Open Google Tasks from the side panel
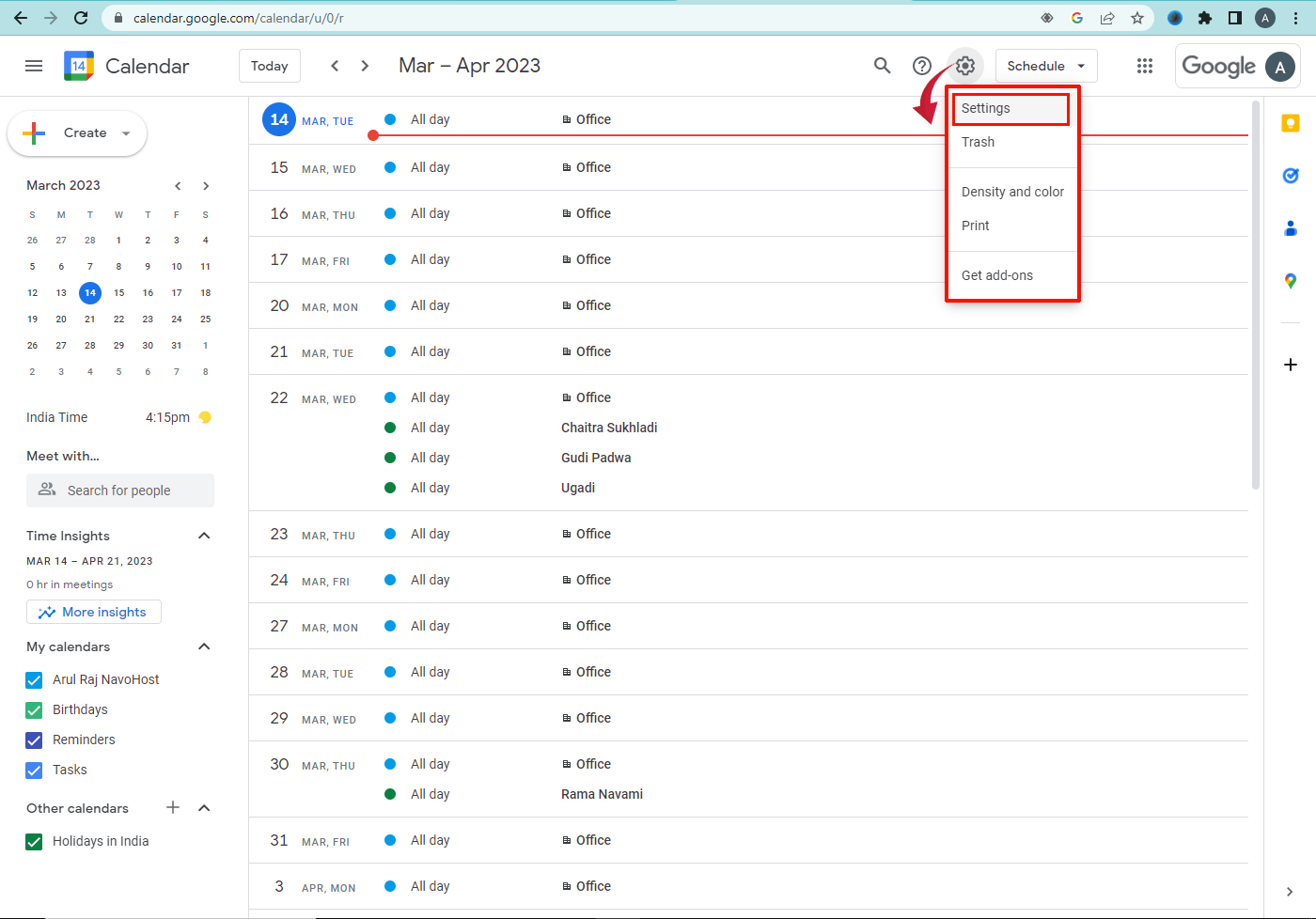Viewport: 1316px width, 919px height. (1290, 175)
